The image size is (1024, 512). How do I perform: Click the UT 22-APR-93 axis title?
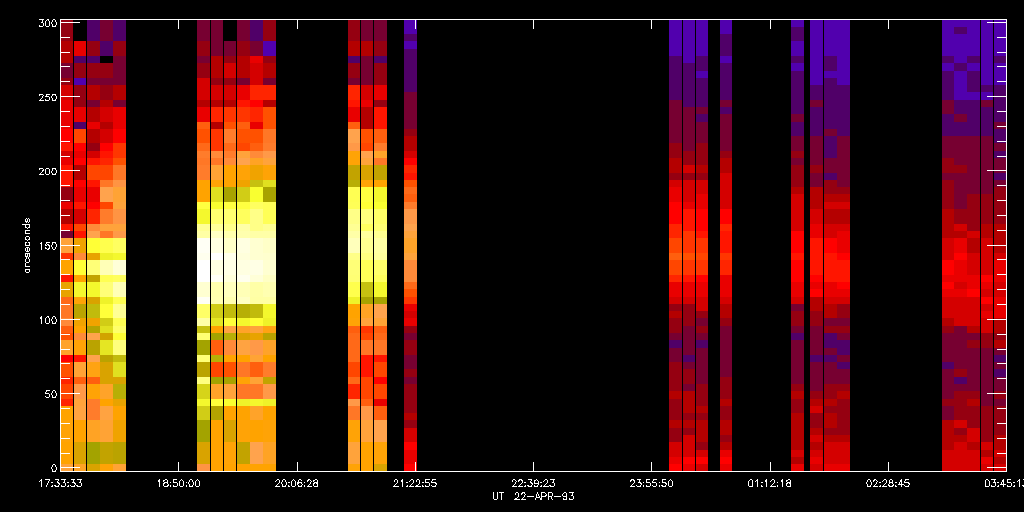point(533,497)
